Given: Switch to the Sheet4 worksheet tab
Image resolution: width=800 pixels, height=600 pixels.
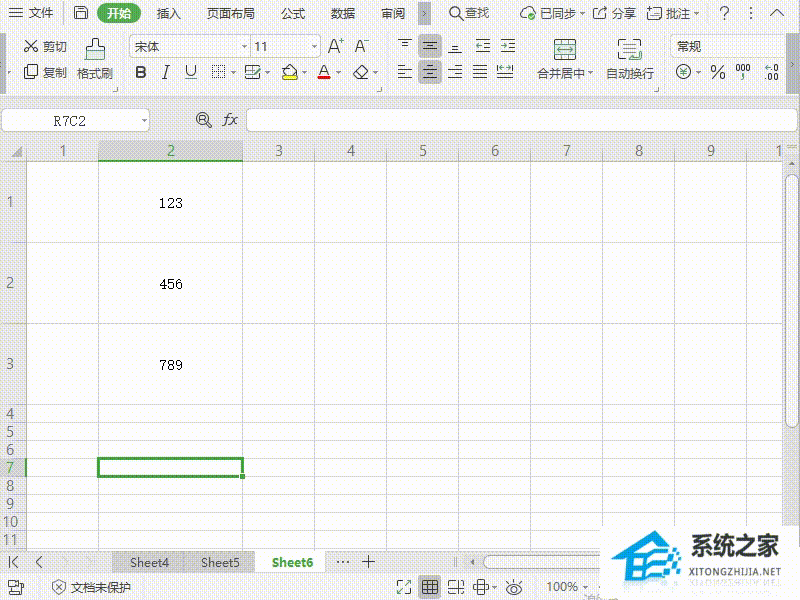Looking at the screenshot, I should [x=149, y=562].
